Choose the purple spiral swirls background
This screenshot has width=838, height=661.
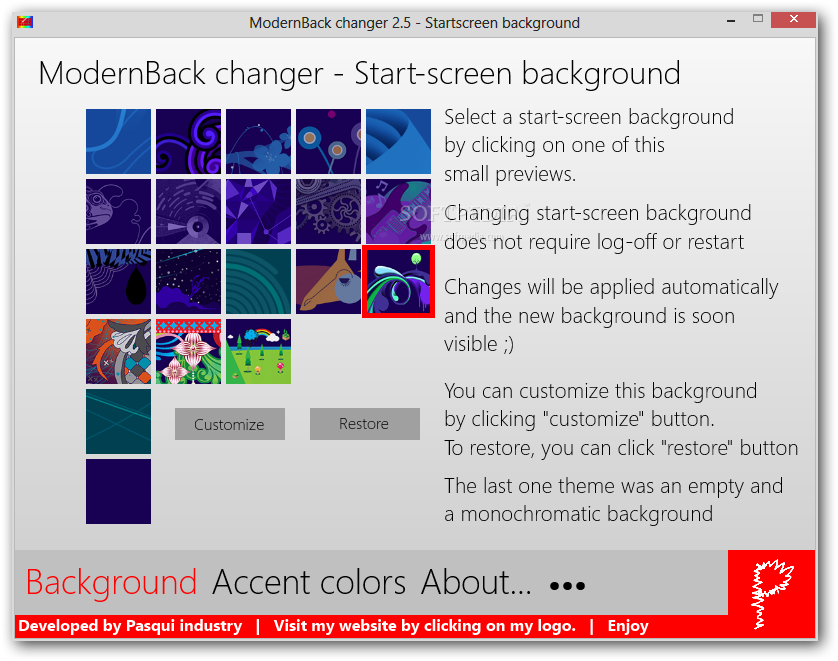point(188,142)
